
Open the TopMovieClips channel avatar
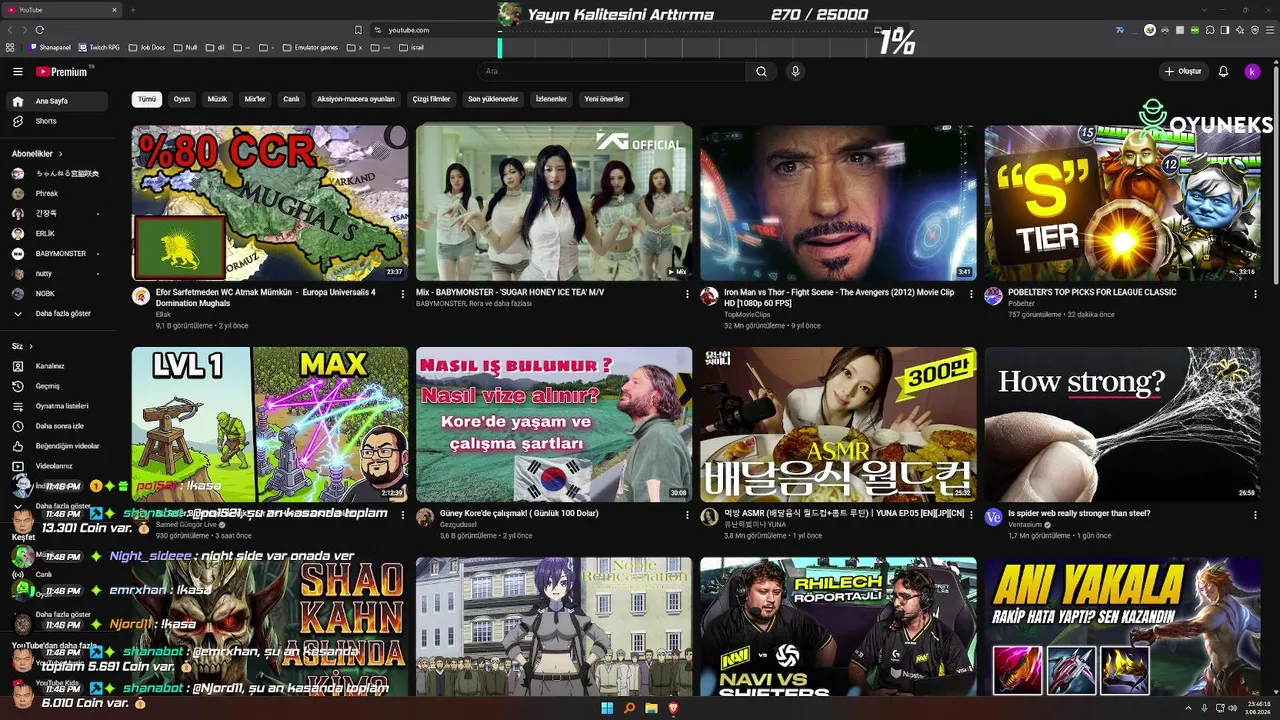pyautogui.click(x=709, y=296)
